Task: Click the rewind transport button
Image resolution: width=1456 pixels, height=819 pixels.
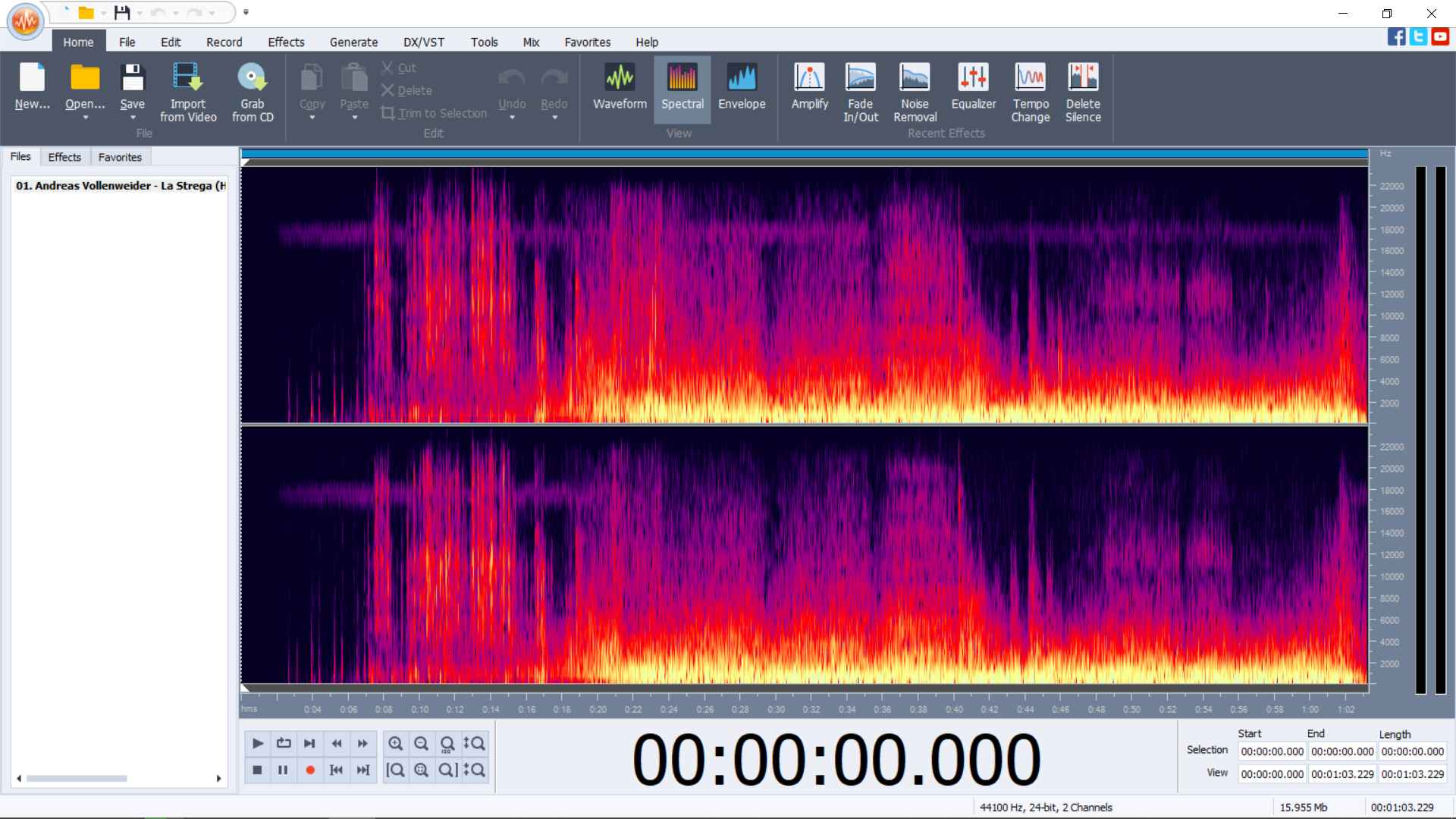Action: (337, 743)
